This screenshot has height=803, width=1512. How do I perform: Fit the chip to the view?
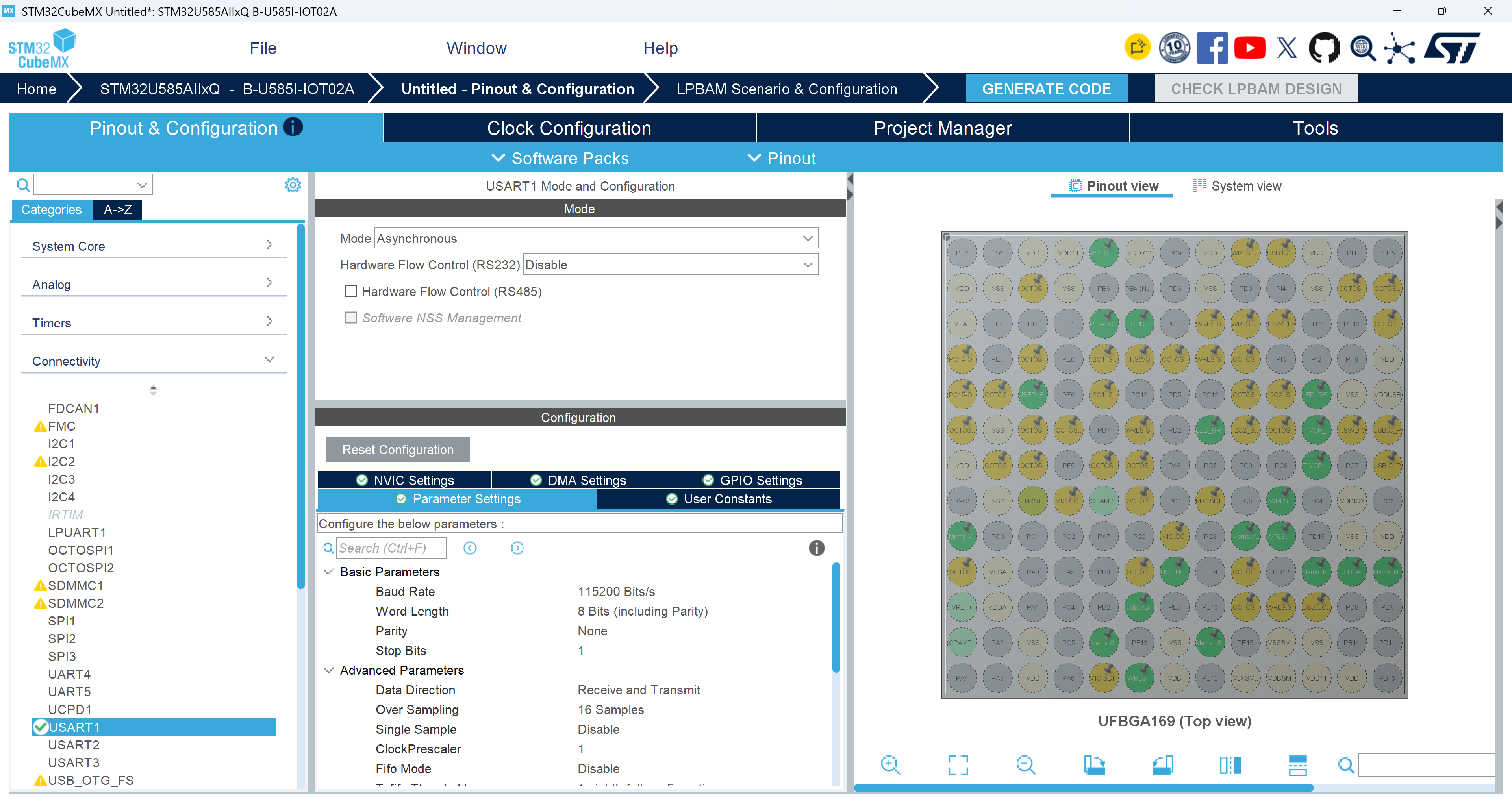(958, 765)
